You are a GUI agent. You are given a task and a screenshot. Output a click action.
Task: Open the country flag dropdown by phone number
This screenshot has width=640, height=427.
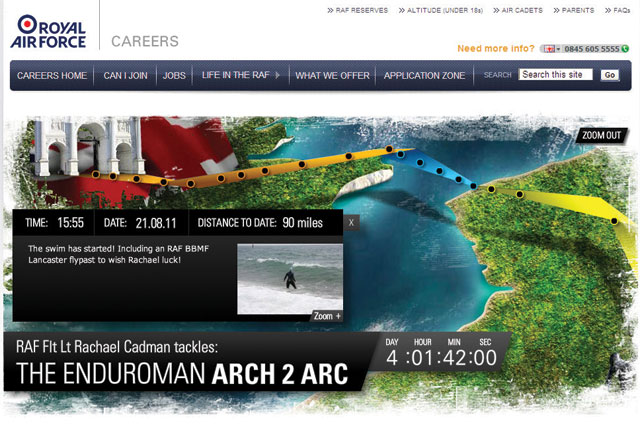pos(551,49)
